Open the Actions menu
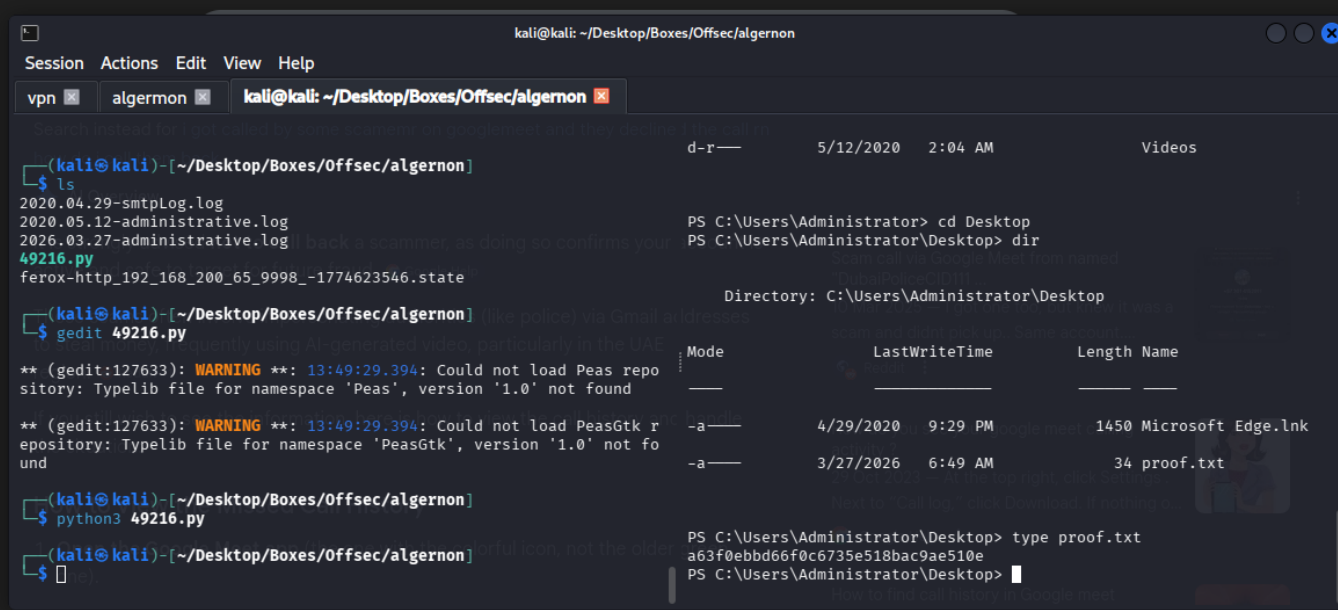The width and height of the screenshot is (1338, 610). pyautogui.click(x=129, y=63)
